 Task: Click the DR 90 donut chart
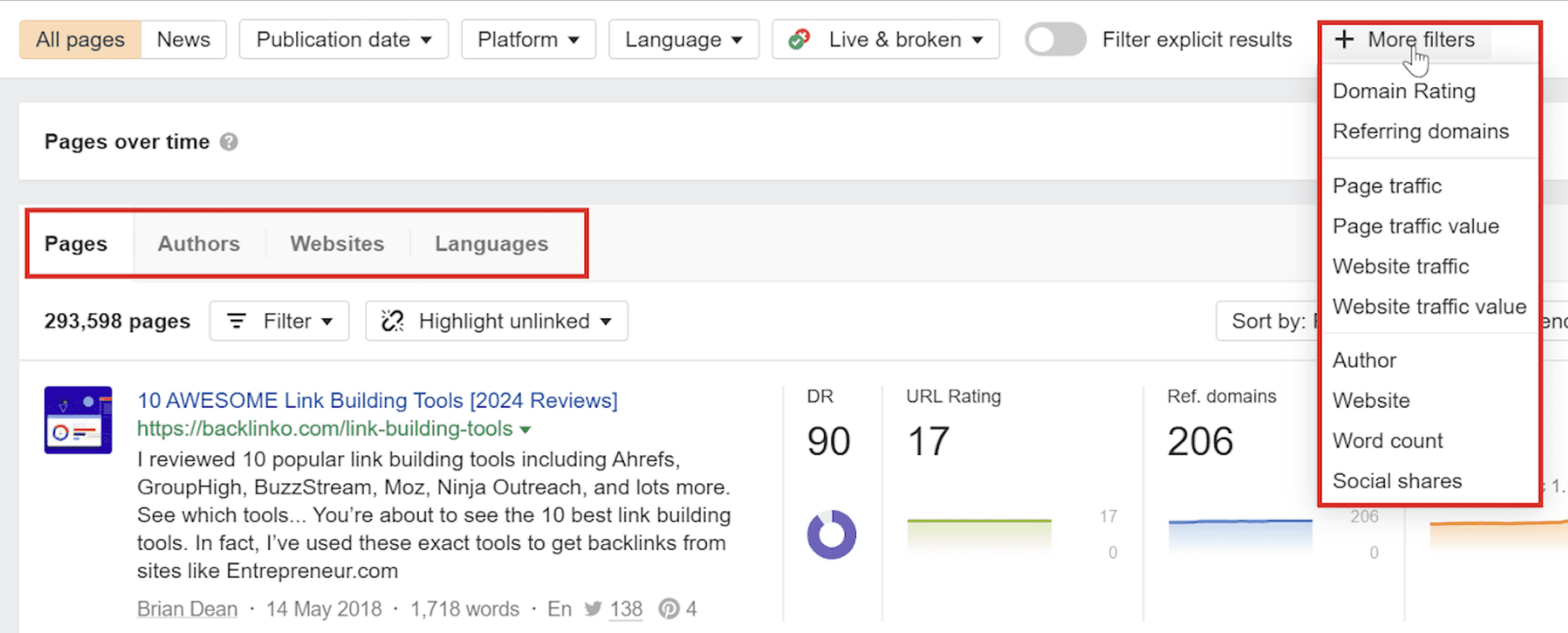tap(831, 534)
